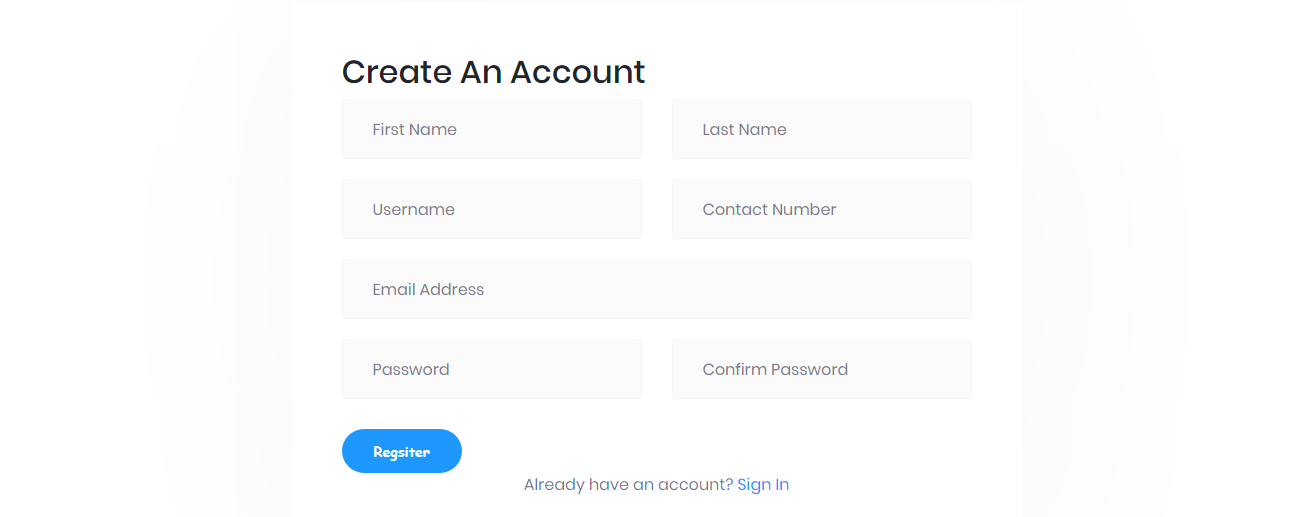The height and width of the screenshot is (517, 1310).
Task: Click the 'Already have an account?' text
Action: (x=628, y=485)
